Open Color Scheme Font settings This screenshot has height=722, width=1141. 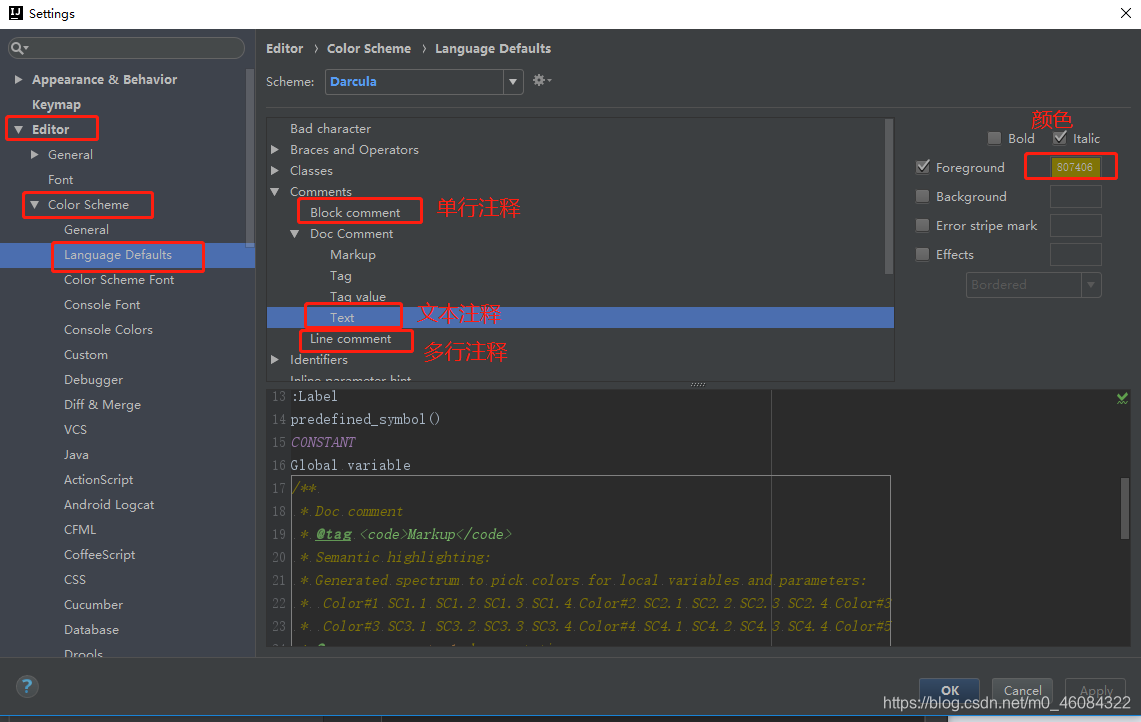click(x=119, y=279)
